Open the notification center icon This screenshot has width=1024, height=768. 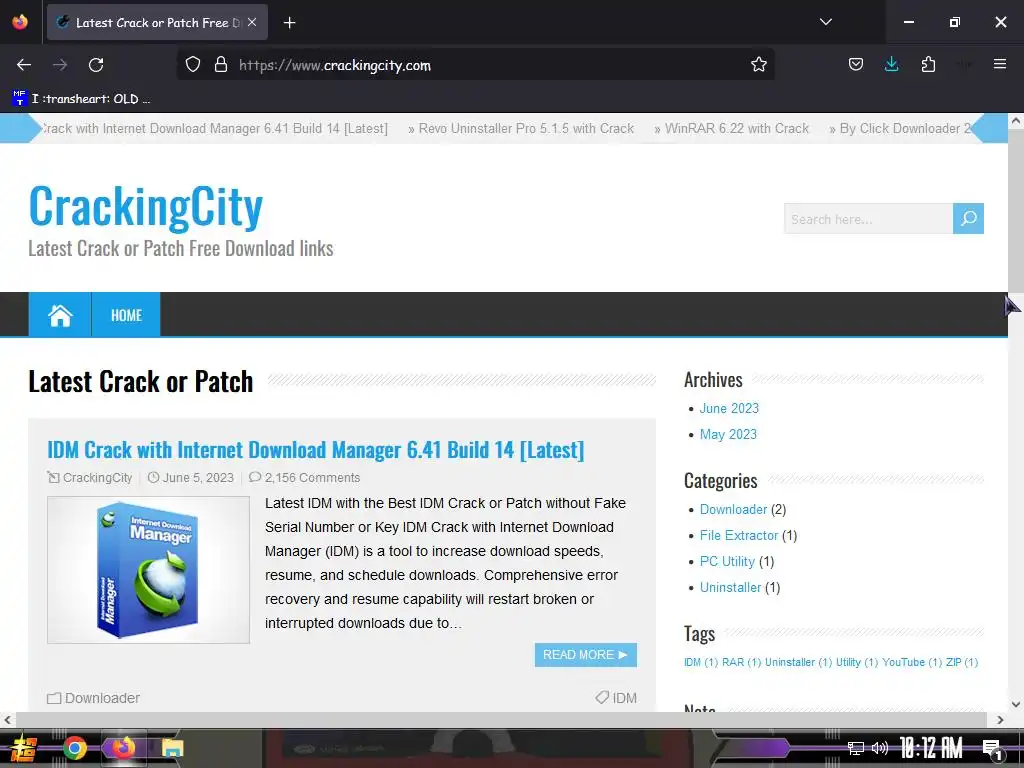[992, 749]
